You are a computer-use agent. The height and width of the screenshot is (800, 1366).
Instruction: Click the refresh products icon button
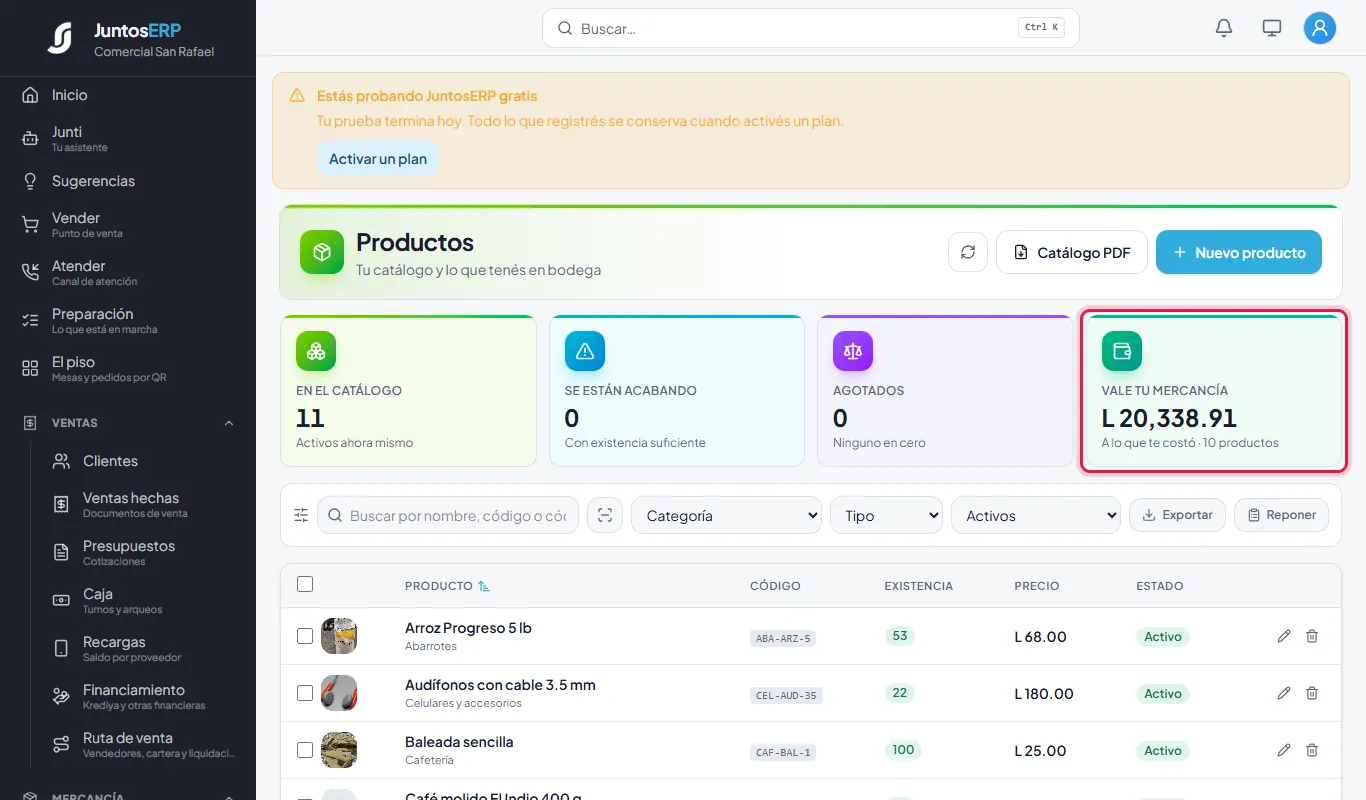click(968, 252)
